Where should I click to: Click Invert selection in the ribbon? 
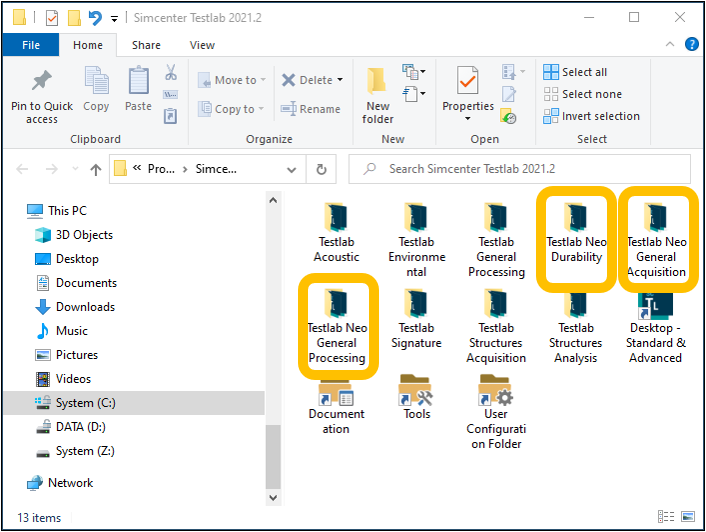pos(591,116)
